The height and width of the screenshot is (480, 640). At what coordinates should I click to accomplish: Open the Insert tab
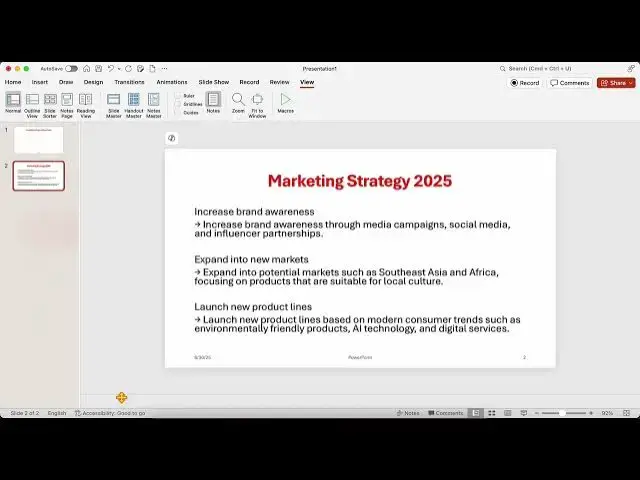pyautogui.click(x=40, y=82)
